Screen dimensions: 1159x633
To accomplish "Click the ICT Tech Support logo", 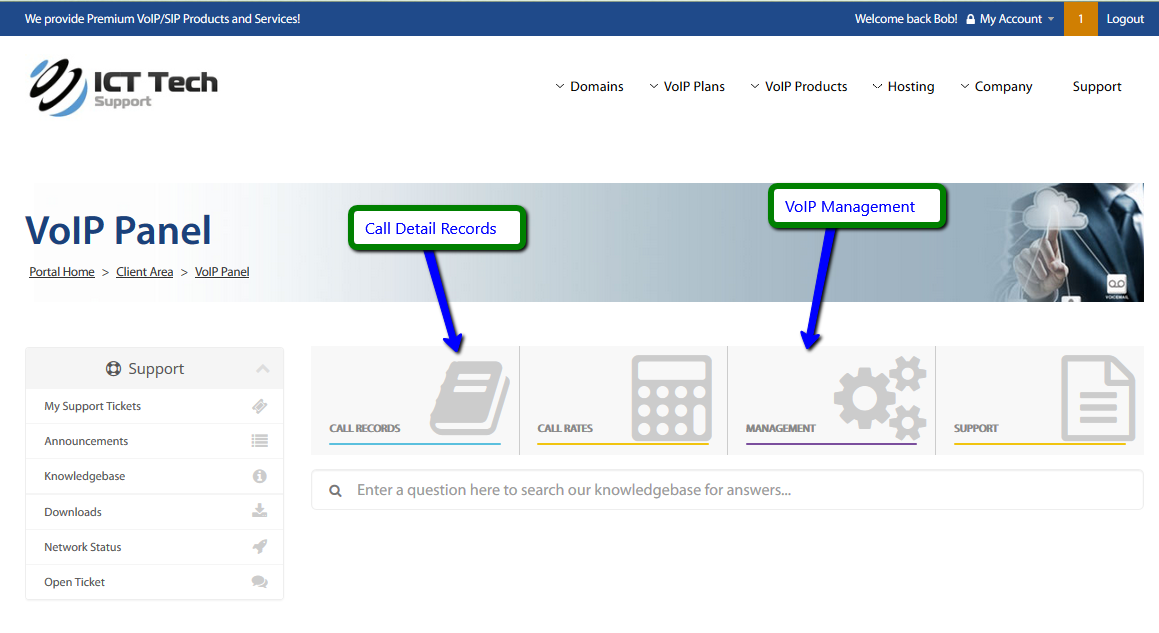I will click(x=123, y=87).
